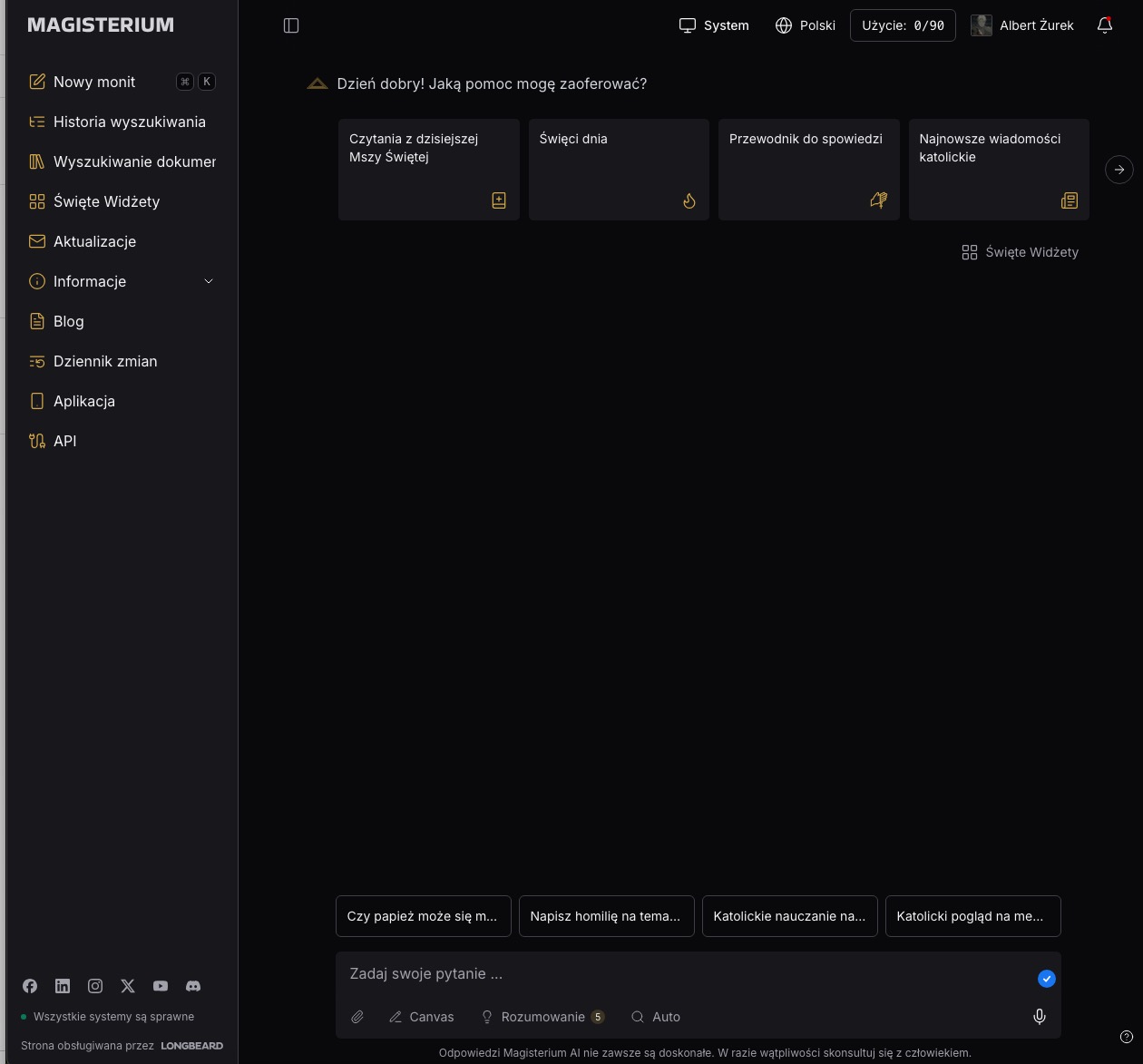
Task: Open the notifications bell
Action: click(x=1105, y=25)
